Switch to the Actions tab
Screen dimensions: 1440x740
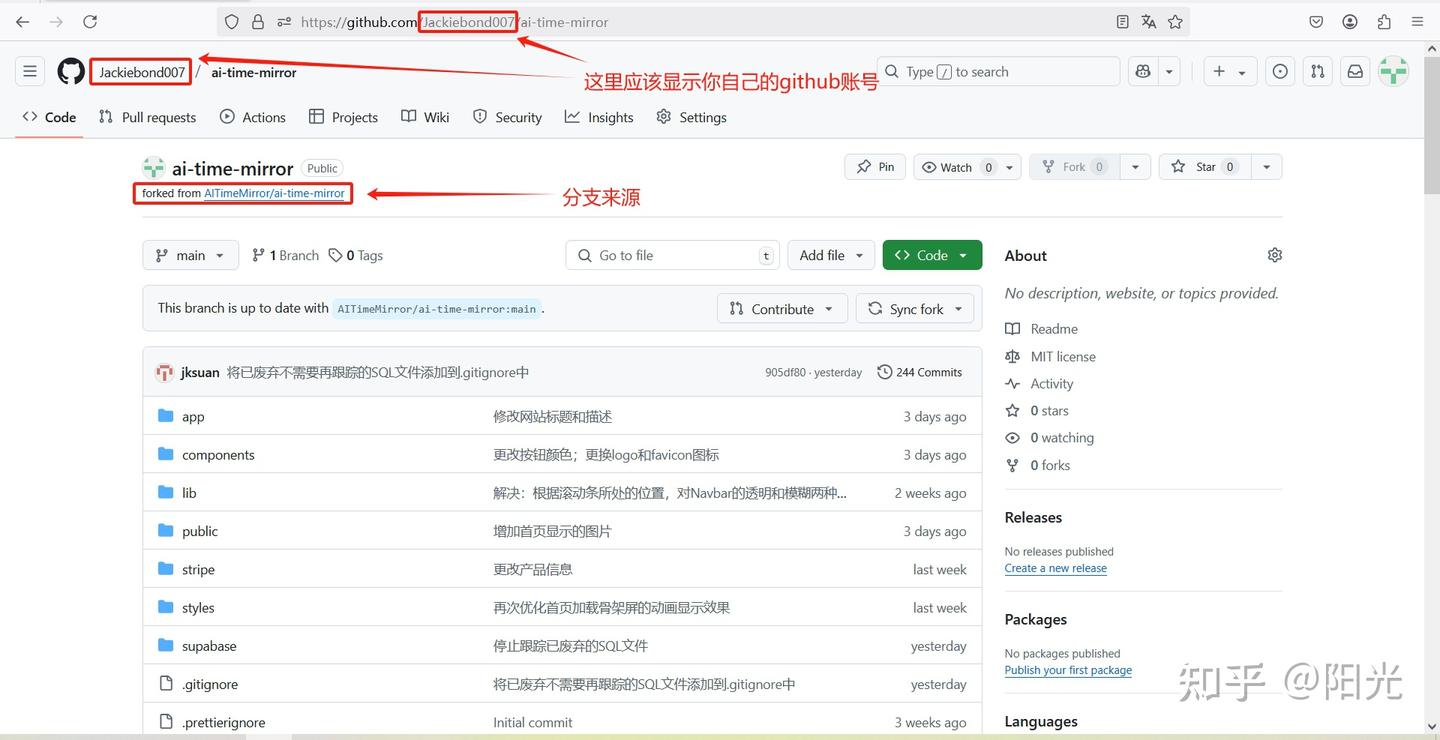(253, 117)
